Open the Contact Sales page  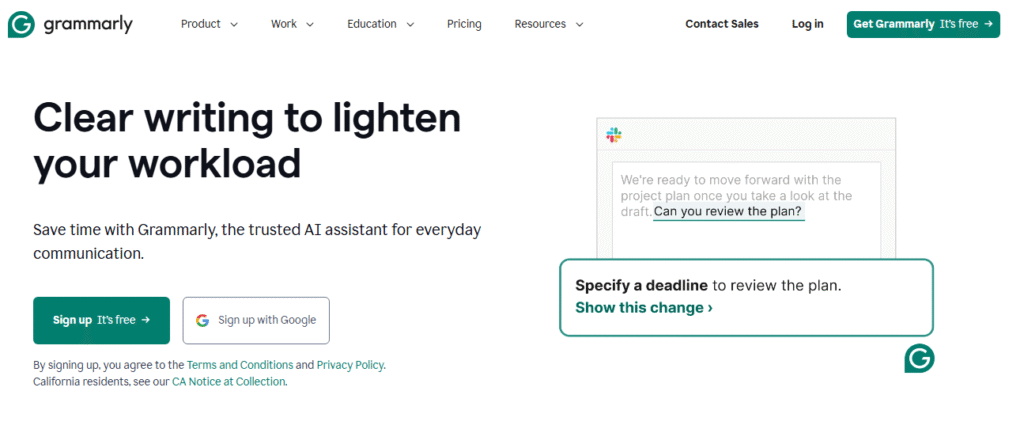point(722,24)
